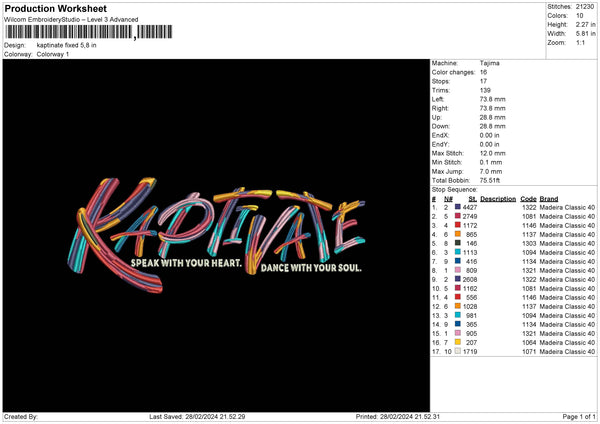The height and width of the screenshot is (424, 600).
Task: Click the Code column header
Action: pyautogui.click(x=528, y=199)
